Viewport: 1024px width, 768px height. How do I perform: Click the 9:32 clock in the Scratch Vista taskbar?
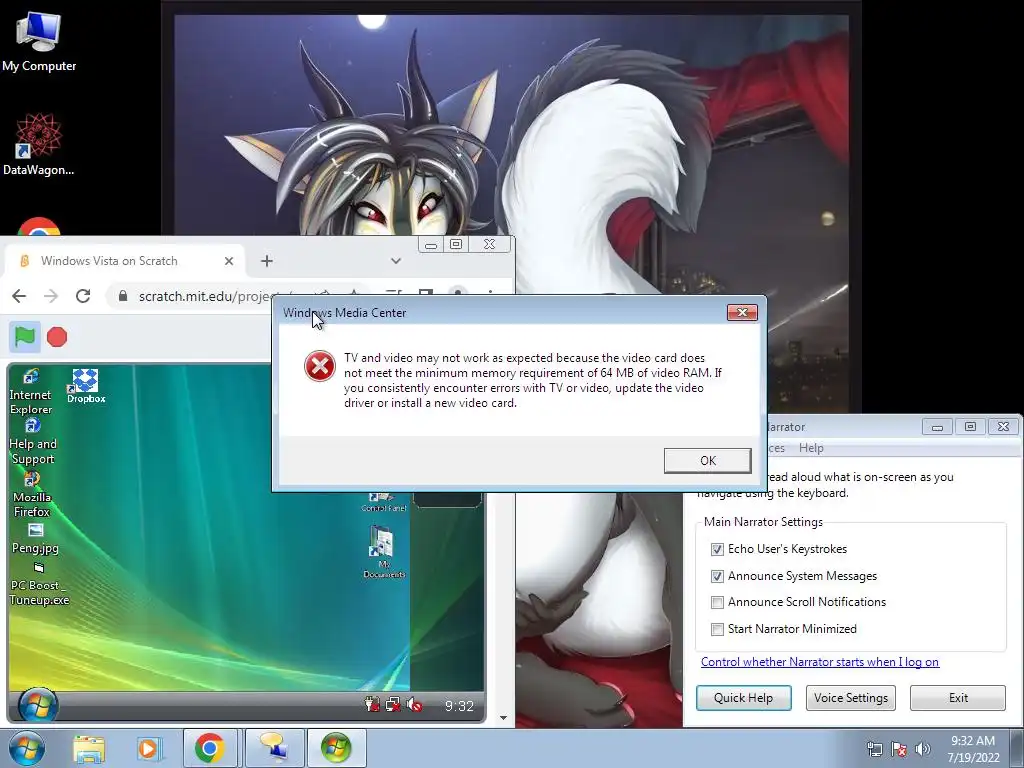click(459, 706)
